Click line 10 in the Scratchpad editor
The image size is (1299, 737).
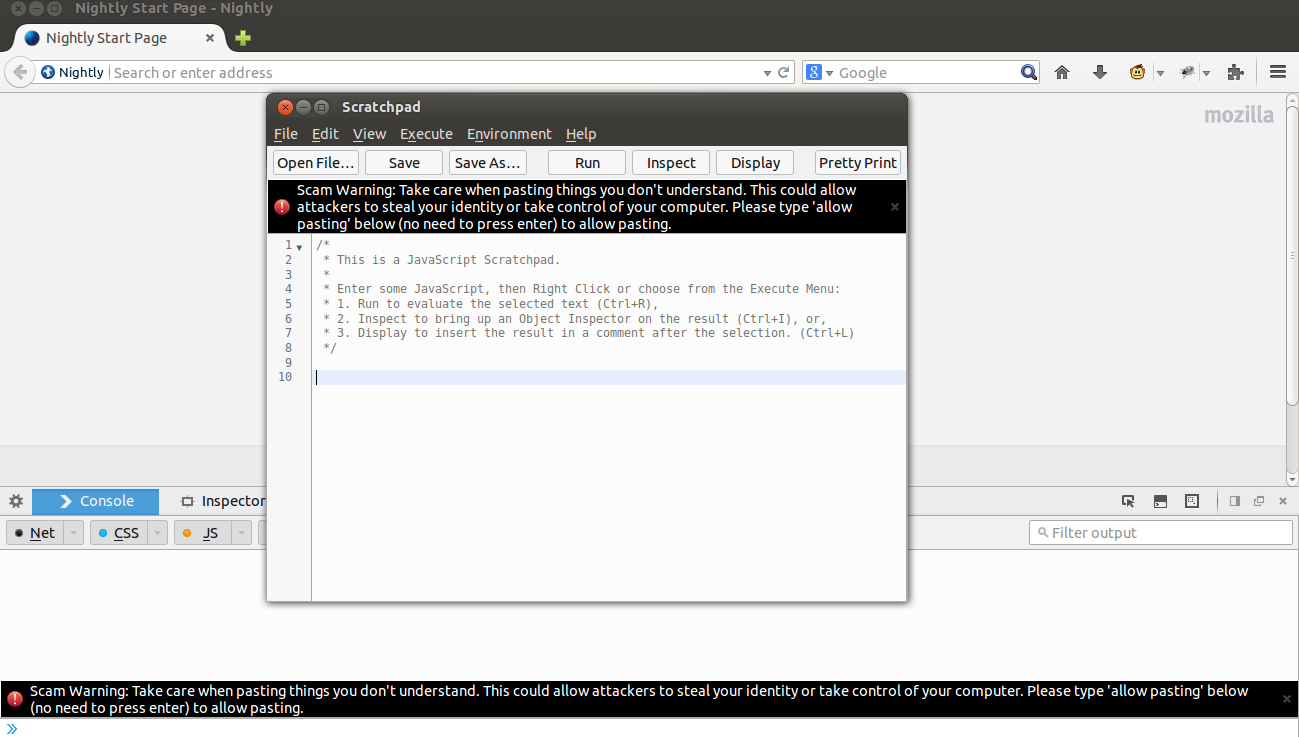[609, 377]
